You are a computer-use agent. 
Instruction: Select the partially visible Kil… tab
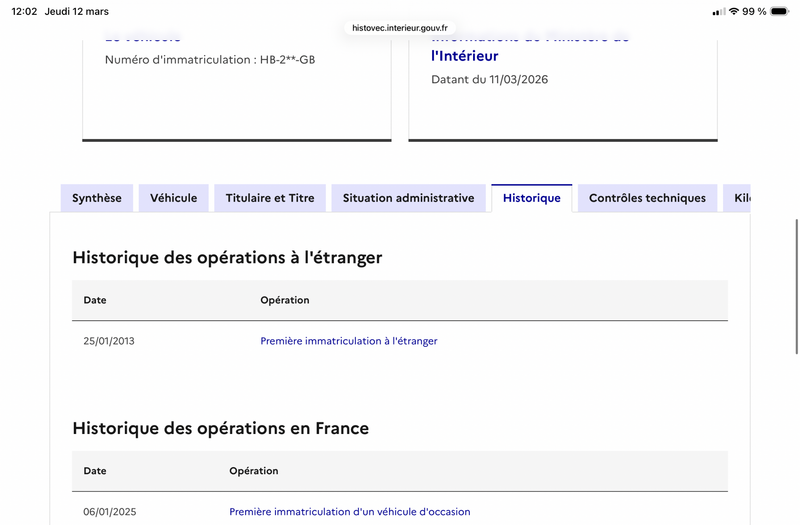[x=740, y=198]
